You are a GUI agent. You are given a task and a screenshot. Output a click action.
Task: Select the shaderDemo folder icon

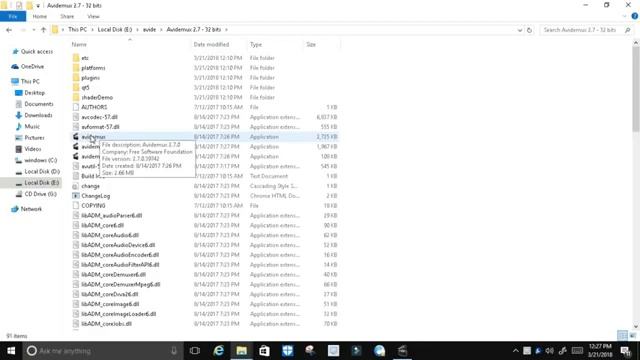pos(76,97)
